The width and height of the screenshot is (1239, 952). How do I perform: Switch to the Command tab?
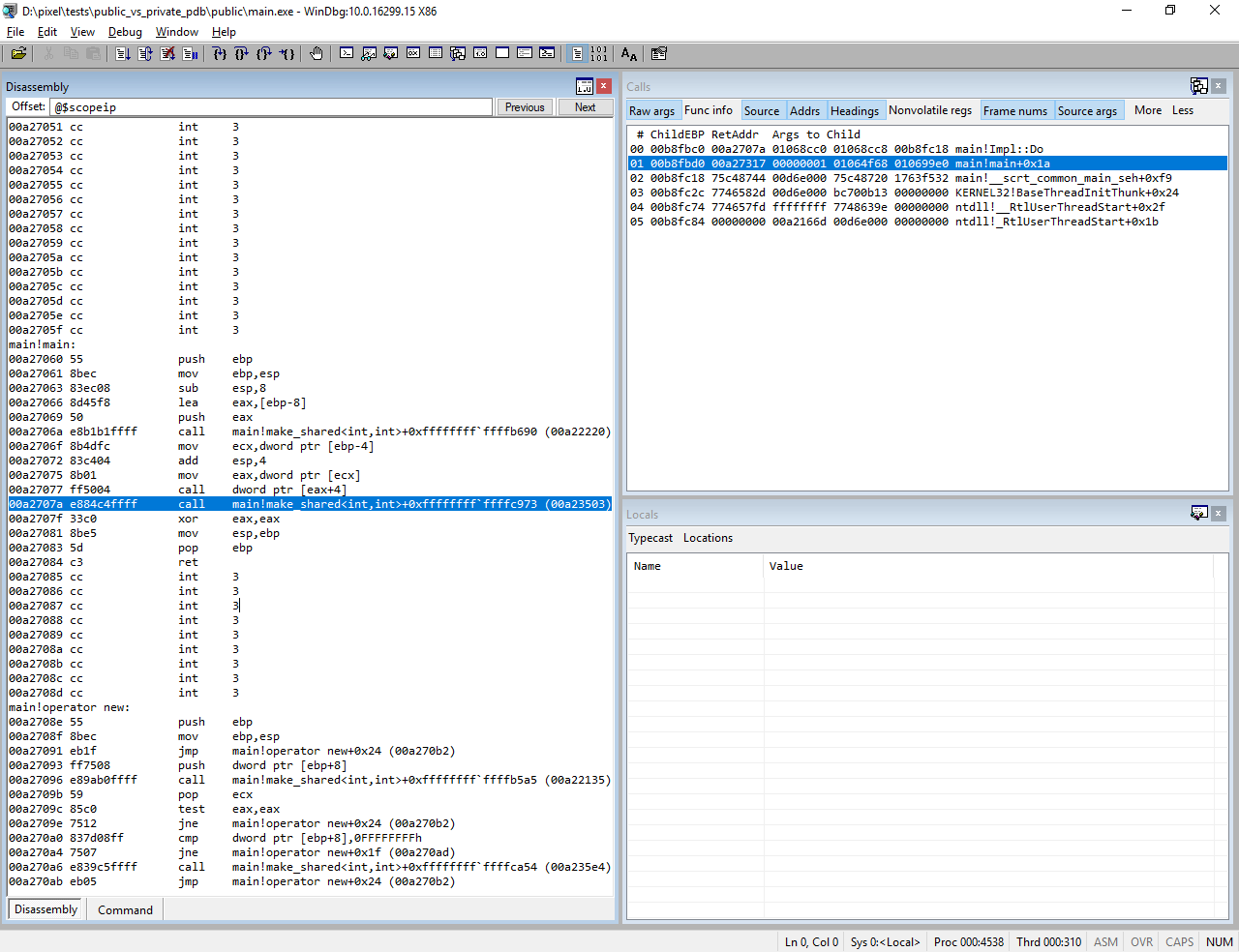tap(125, 909)
